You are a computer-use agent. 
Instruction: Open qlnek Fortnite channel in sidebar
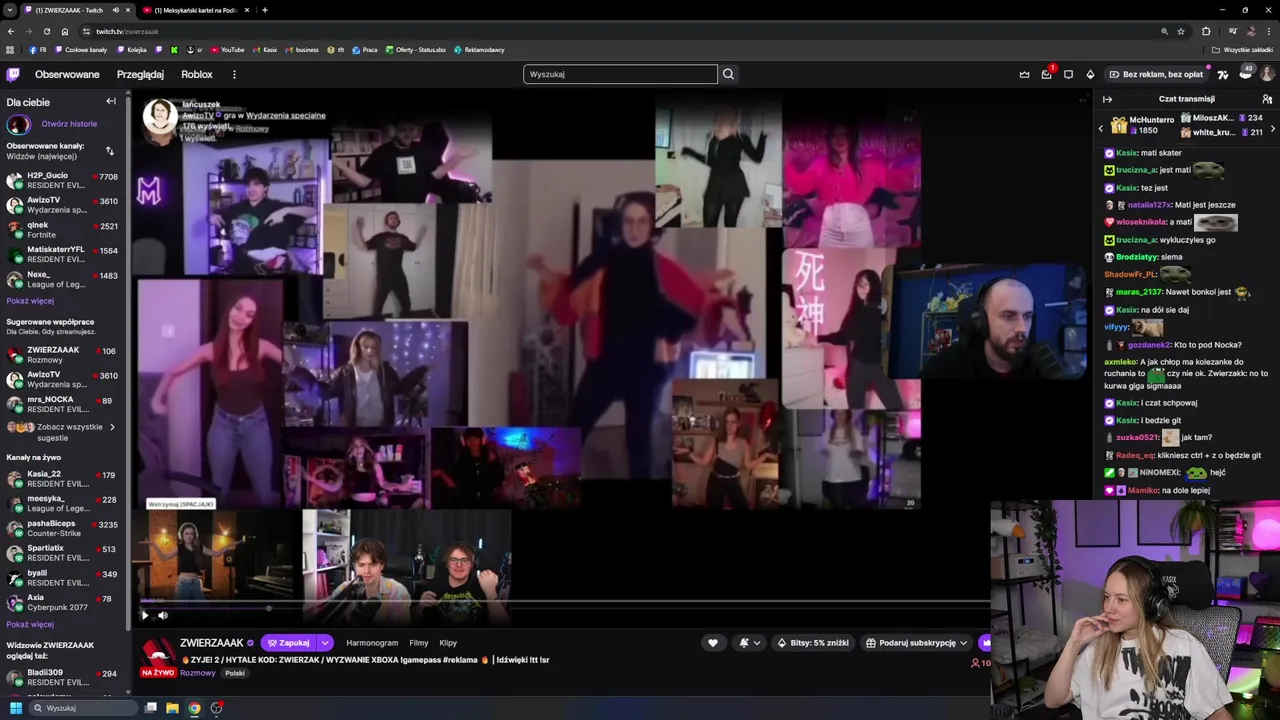tap(62, 230)
